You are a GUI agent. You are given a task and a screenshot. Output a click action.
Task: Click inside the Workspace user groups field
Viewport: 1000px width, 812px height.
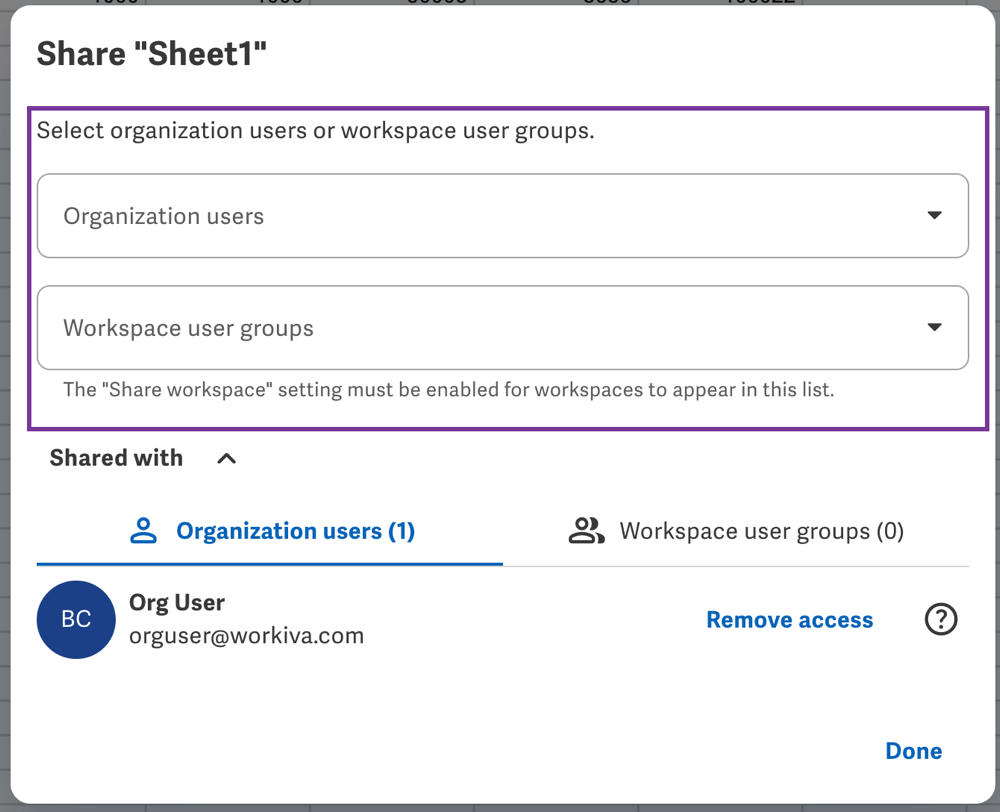pos(480,328)
